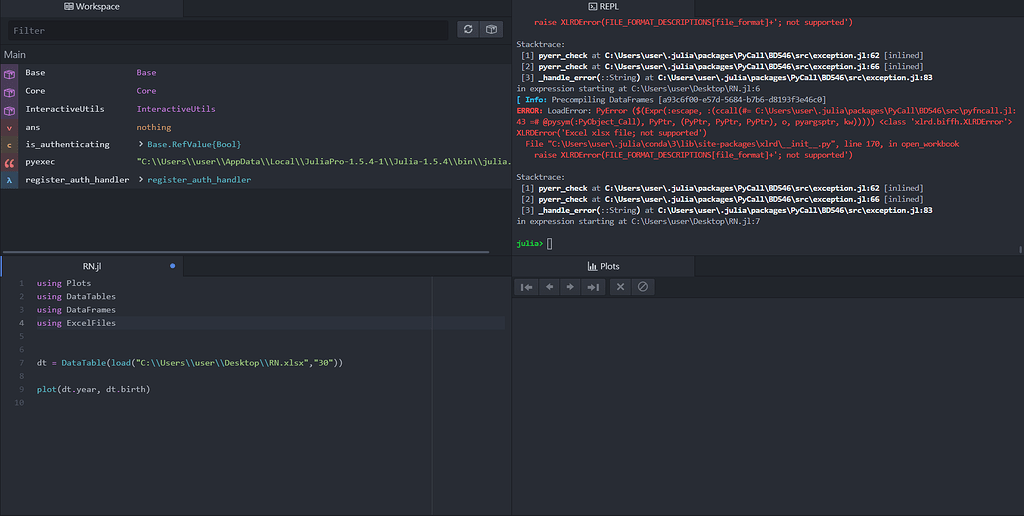
Task: Delete current plot X button
Action: coord(620,287)
